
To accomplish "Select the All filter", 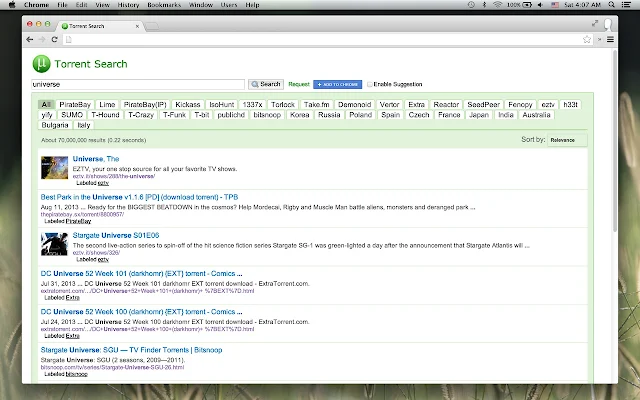I will (x=46, y=104).
